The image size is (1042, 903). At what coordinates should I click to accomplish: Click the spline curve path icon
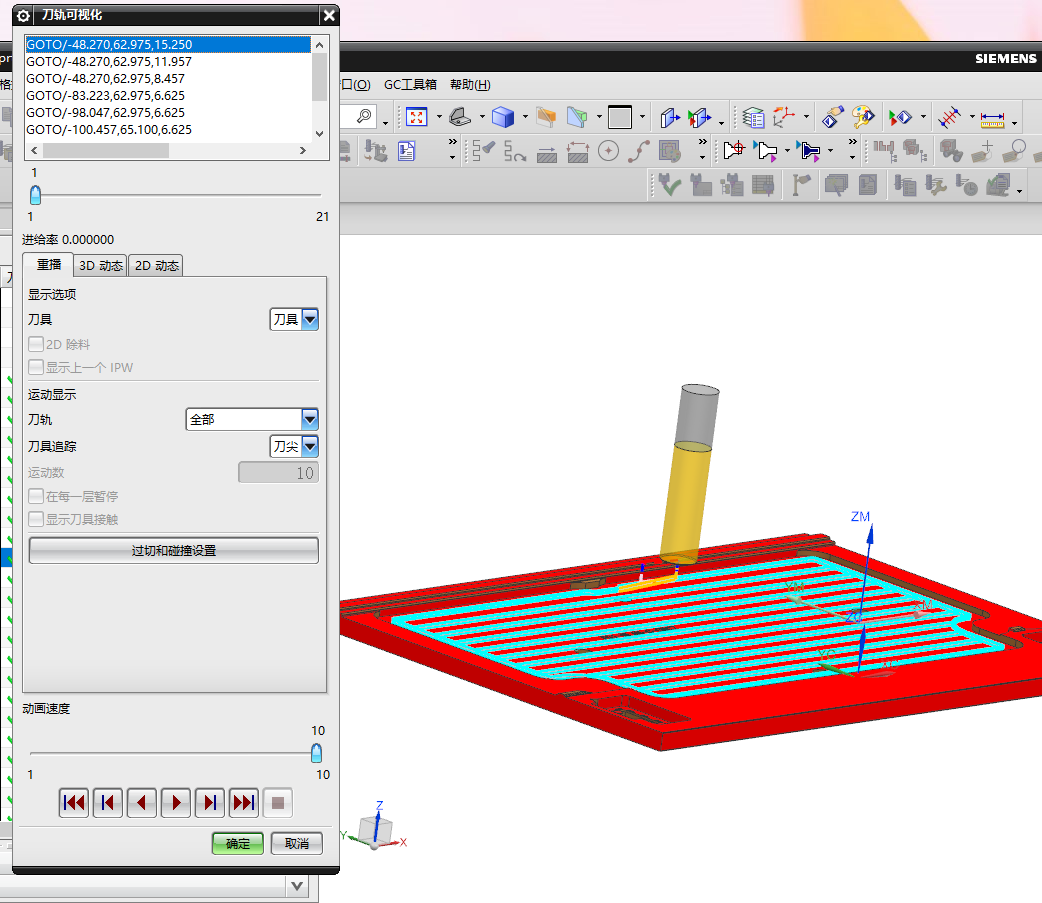click(639, 151)
